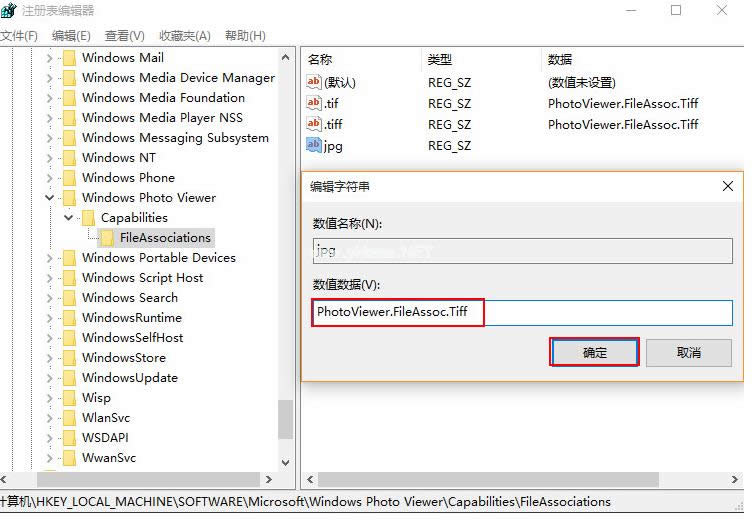Click the WindowsStore folder icon
The height and width of the screenshot is (522, 752).
coord(69,358)
